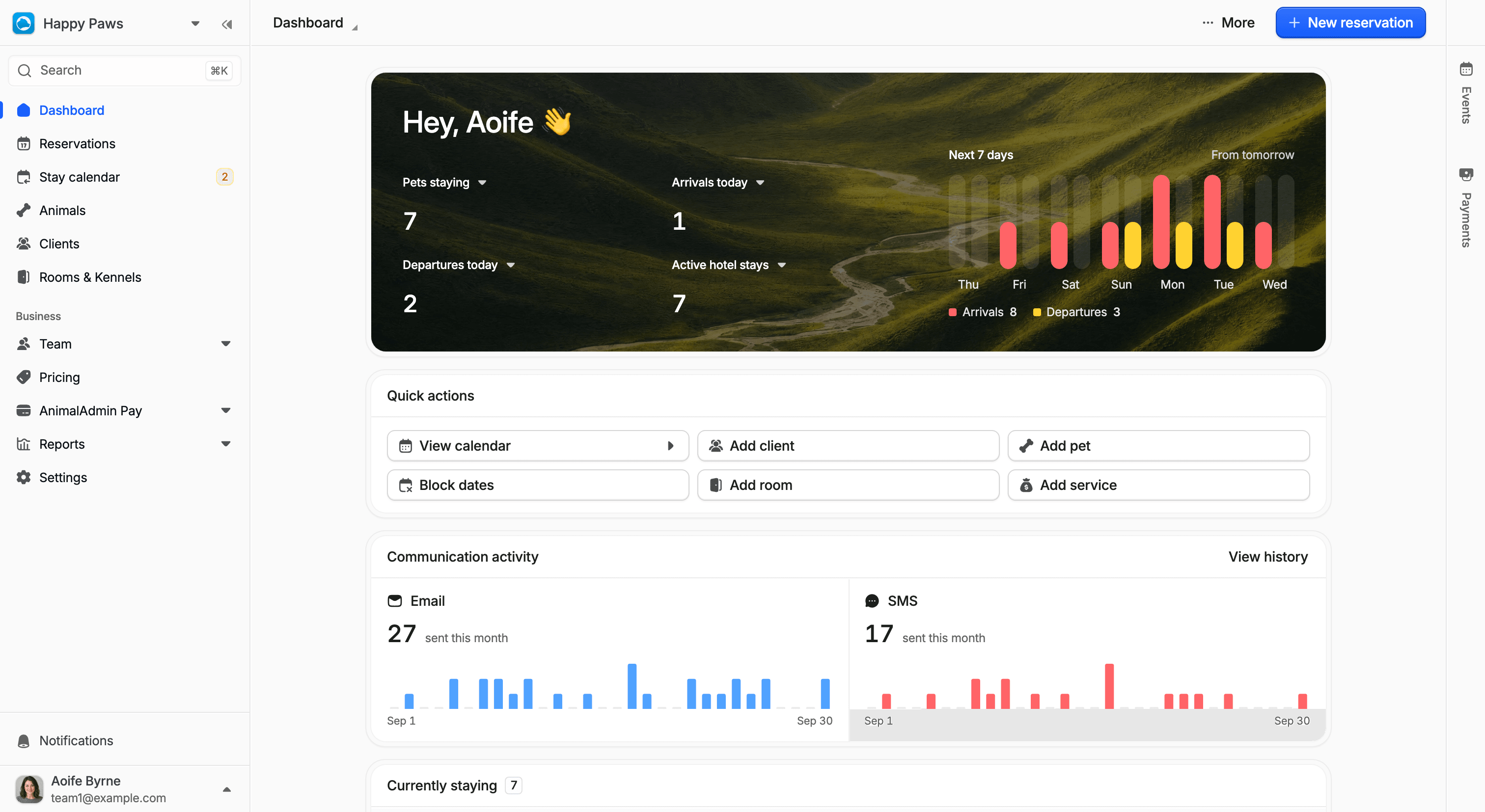Viewport: 1485px width, 812px height.
Task: Click the Block dates quick action
Action: 538,485
